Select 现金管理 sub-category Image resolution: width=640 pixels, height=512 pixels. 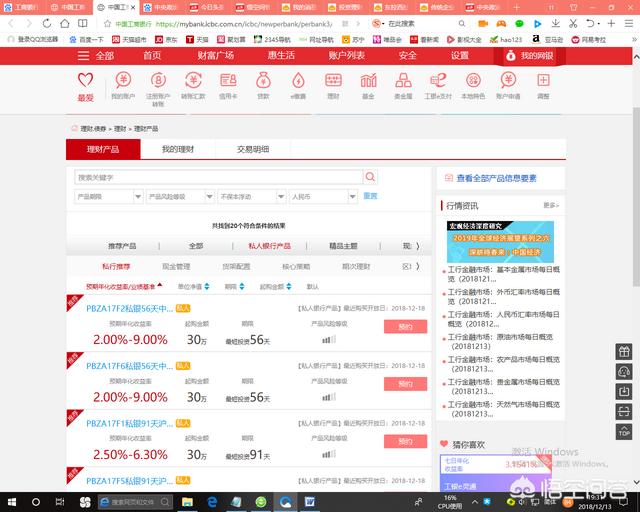coord(176,267)
